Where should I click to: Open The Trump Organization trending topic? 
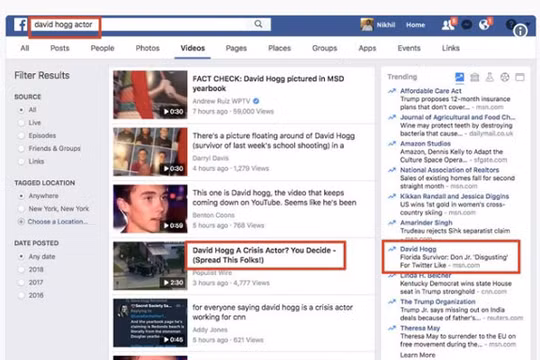click(x=437, y=301)
